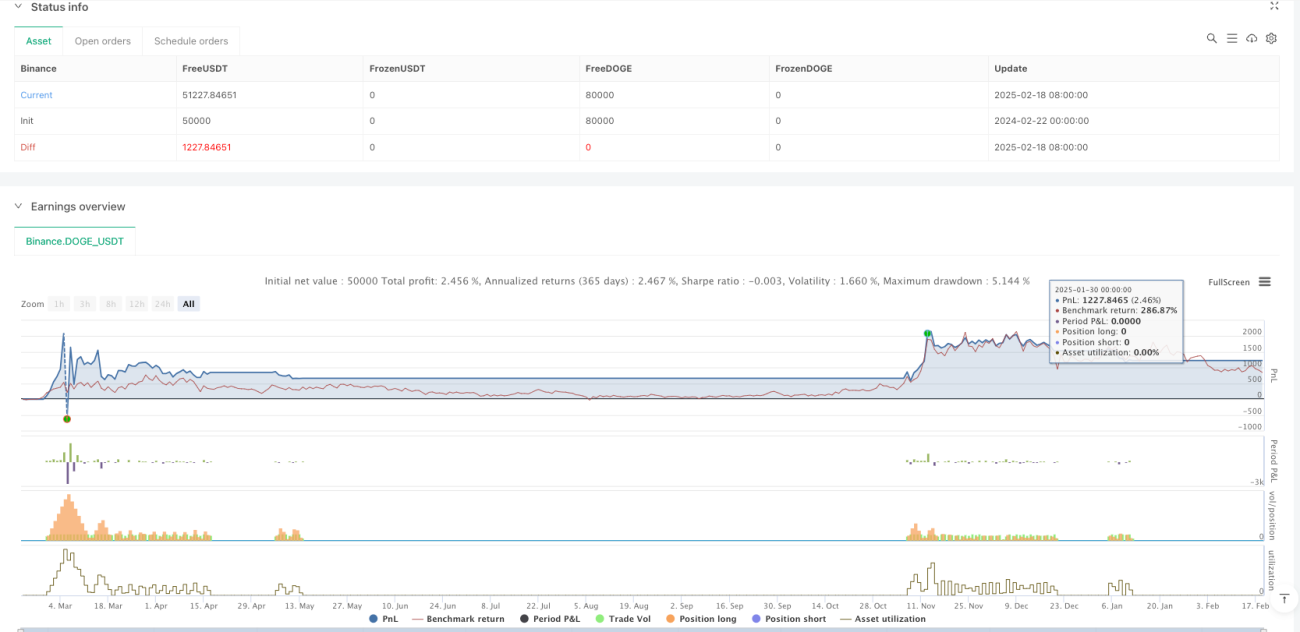Screen dimensions: 1300x632
Task: Click the green marker dot on the chart peak
Action: click(x=927, y=333)
